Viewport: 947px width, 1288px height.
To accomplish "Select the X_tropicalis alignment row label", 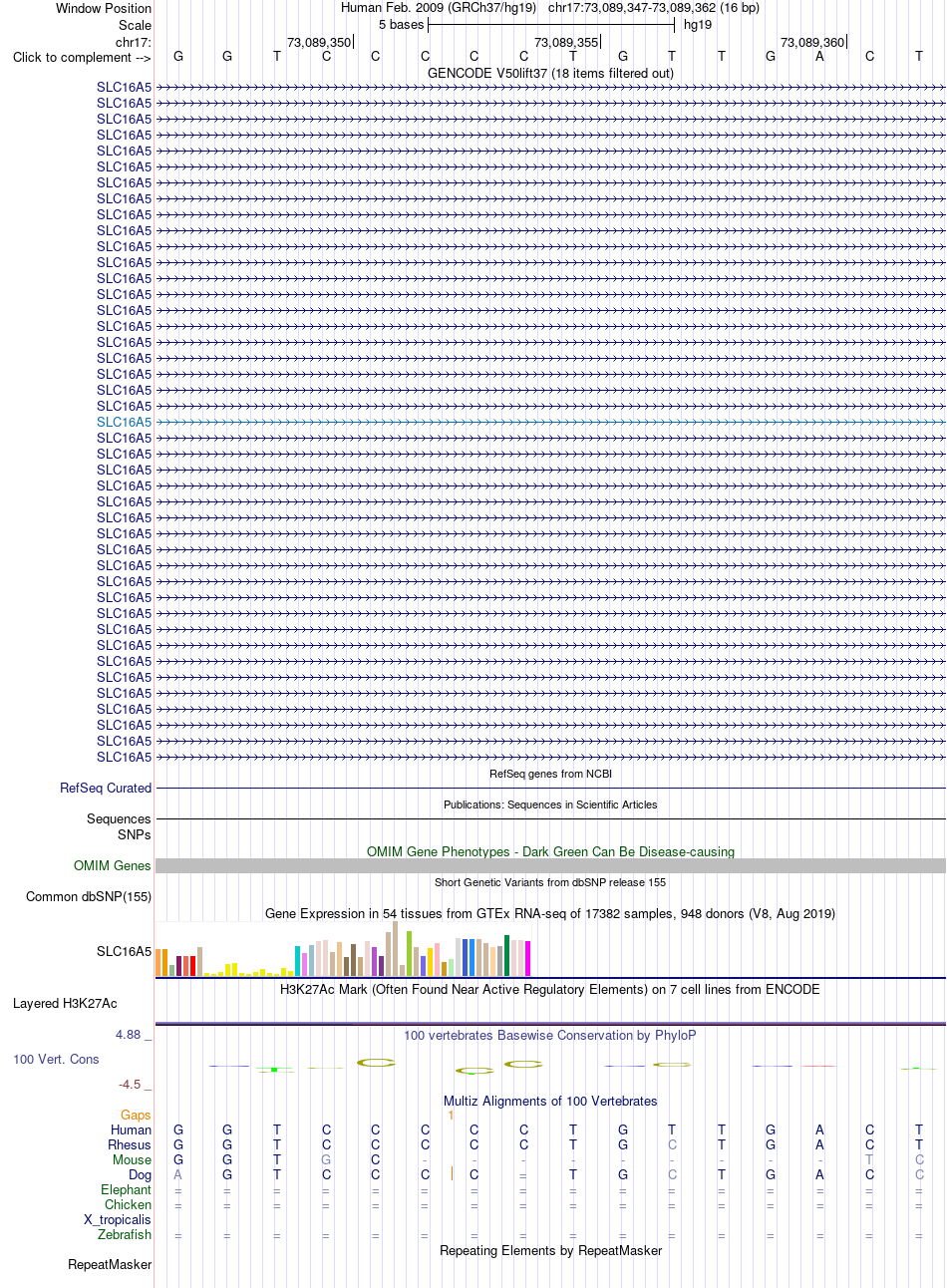I will pyautogui.click(x=118, y=1219).
